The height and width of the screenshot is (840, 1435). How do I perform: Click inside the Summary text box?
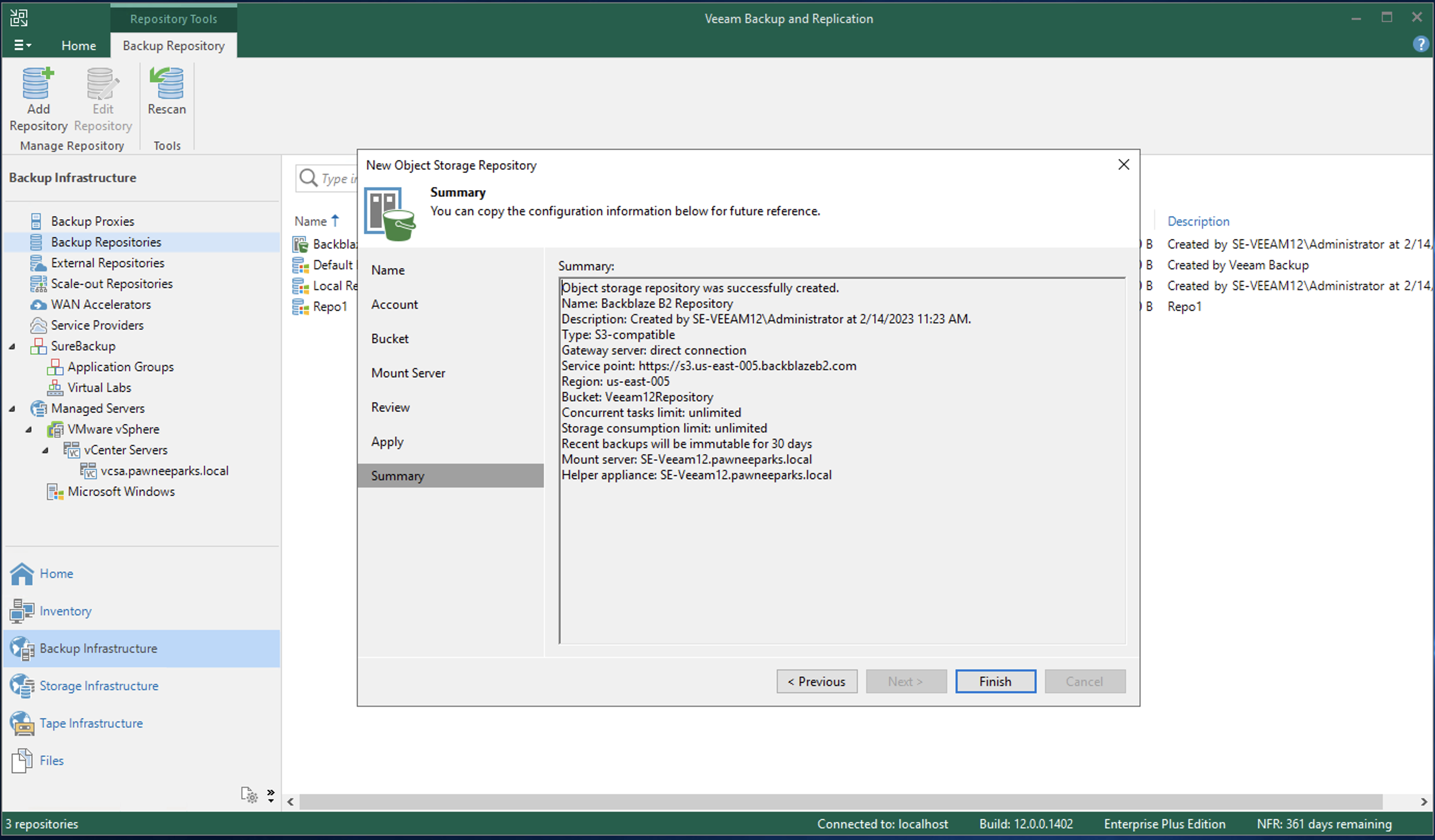coord(842,460)
